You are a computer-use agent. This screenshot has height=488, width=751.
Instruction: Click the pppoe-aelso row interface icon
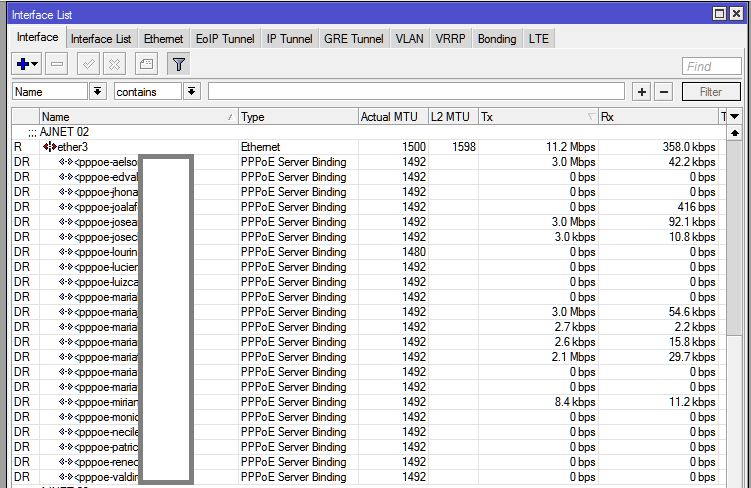tap(66, 162)
